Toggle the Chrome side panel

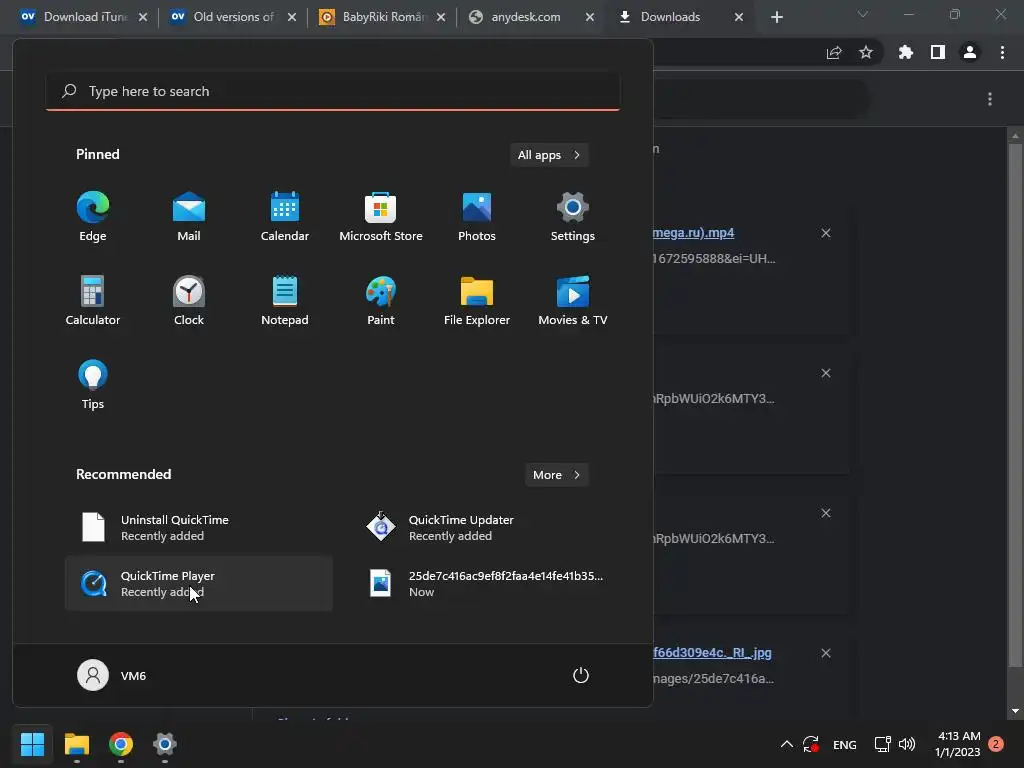pyautogui.click(x=938, y=52)
